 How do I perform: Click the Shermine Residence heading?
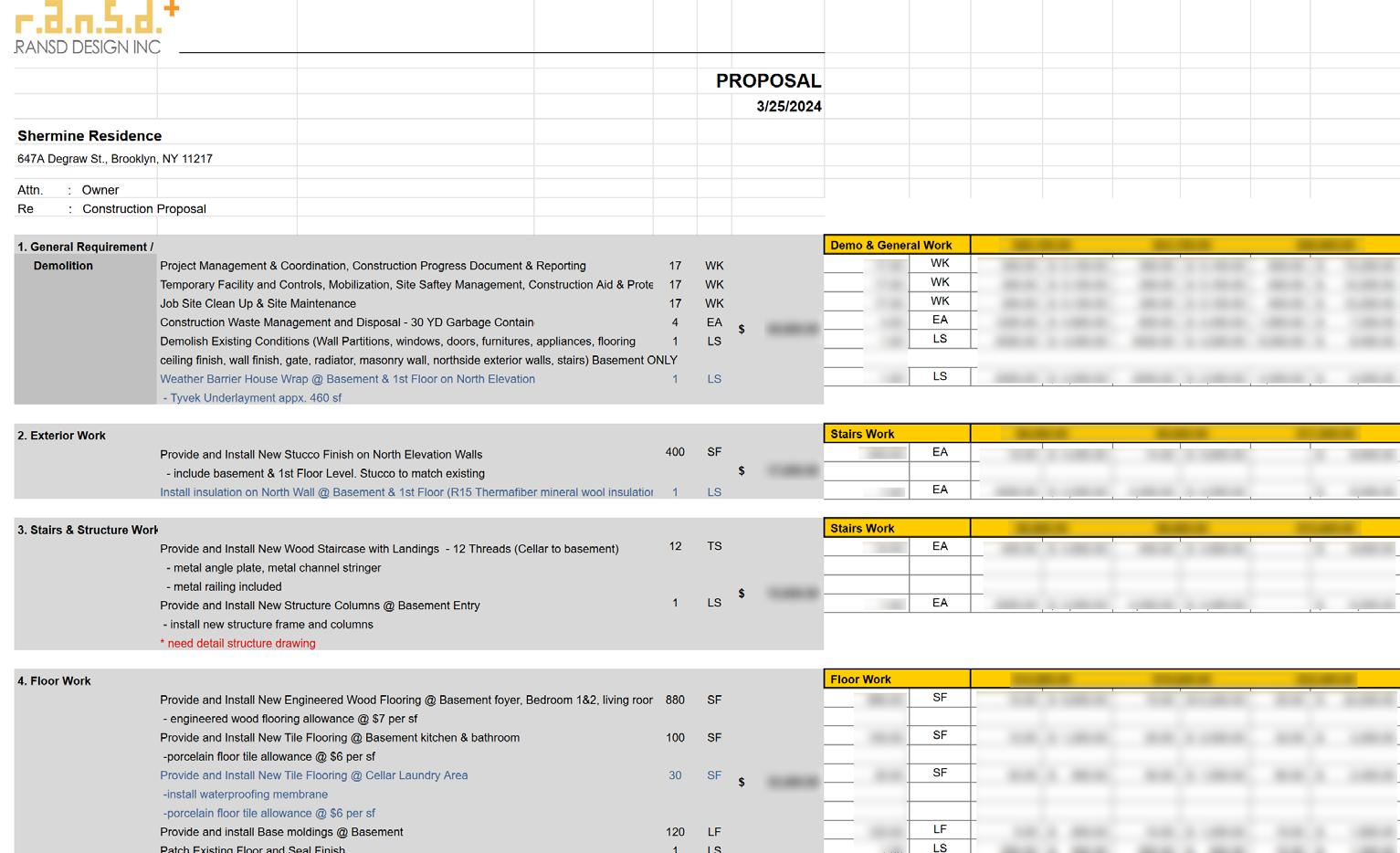coord(89,136)
